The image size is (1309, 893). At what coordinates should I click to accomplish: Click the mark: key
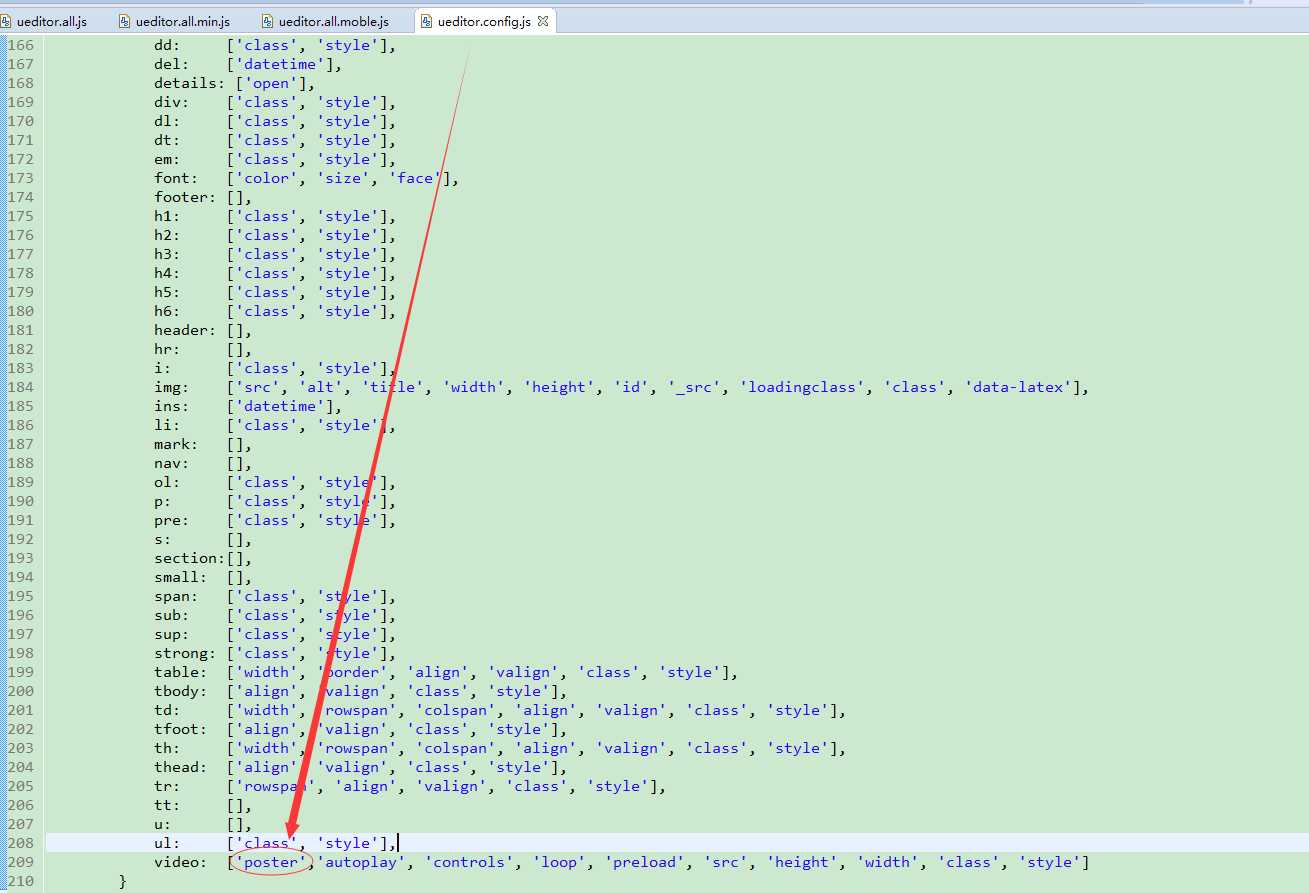(x=176, y=444)
